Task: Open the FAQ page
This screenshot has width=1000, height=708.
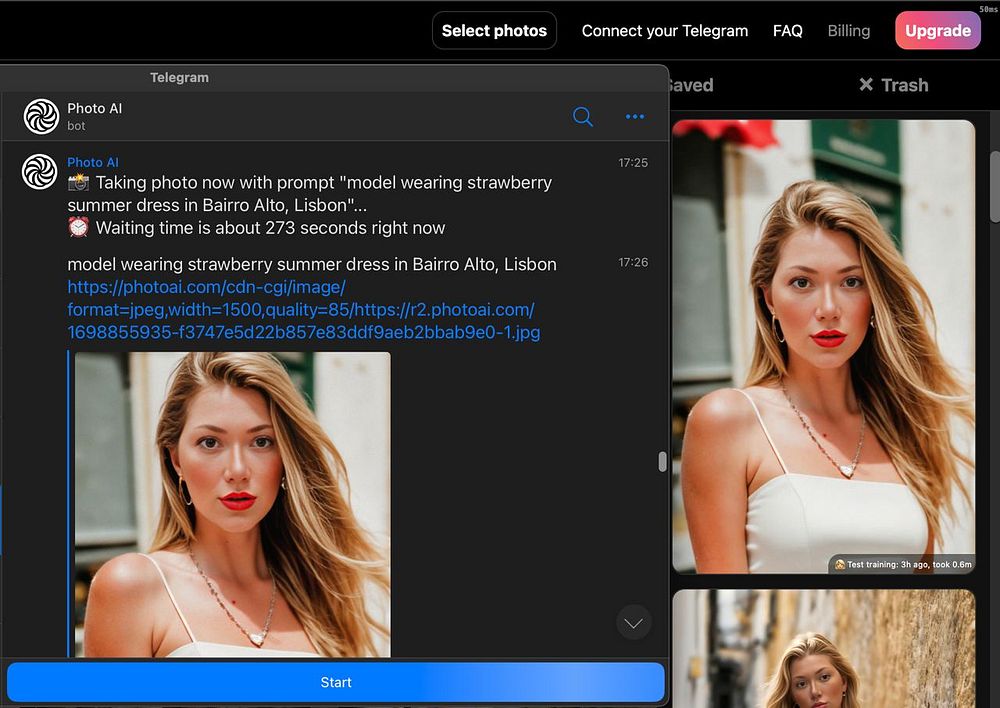Action: coord(787,31)
